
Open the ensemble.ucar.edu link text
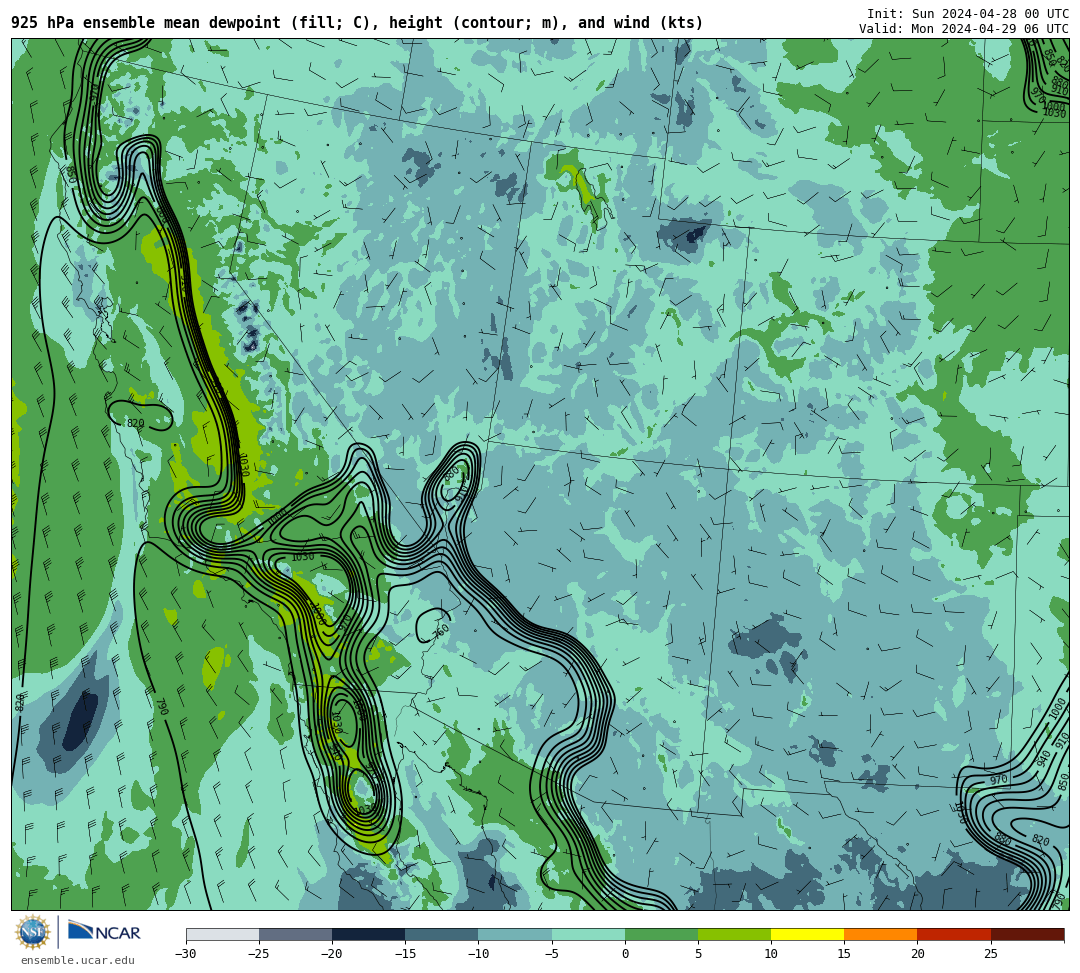[78, 960]
